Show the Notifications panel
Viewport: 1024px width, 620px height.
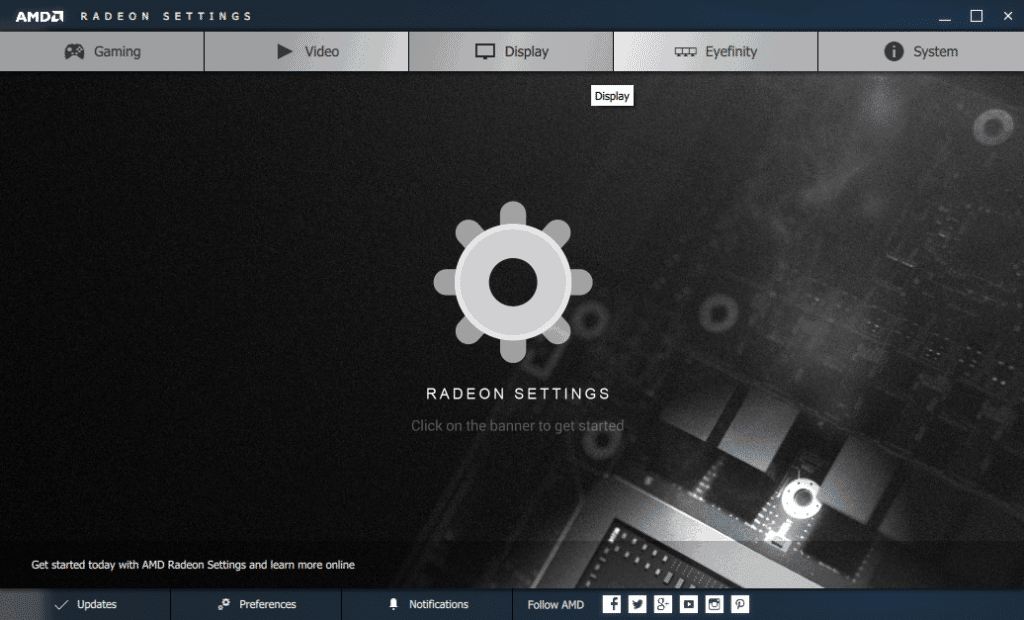tap(427, 604)
